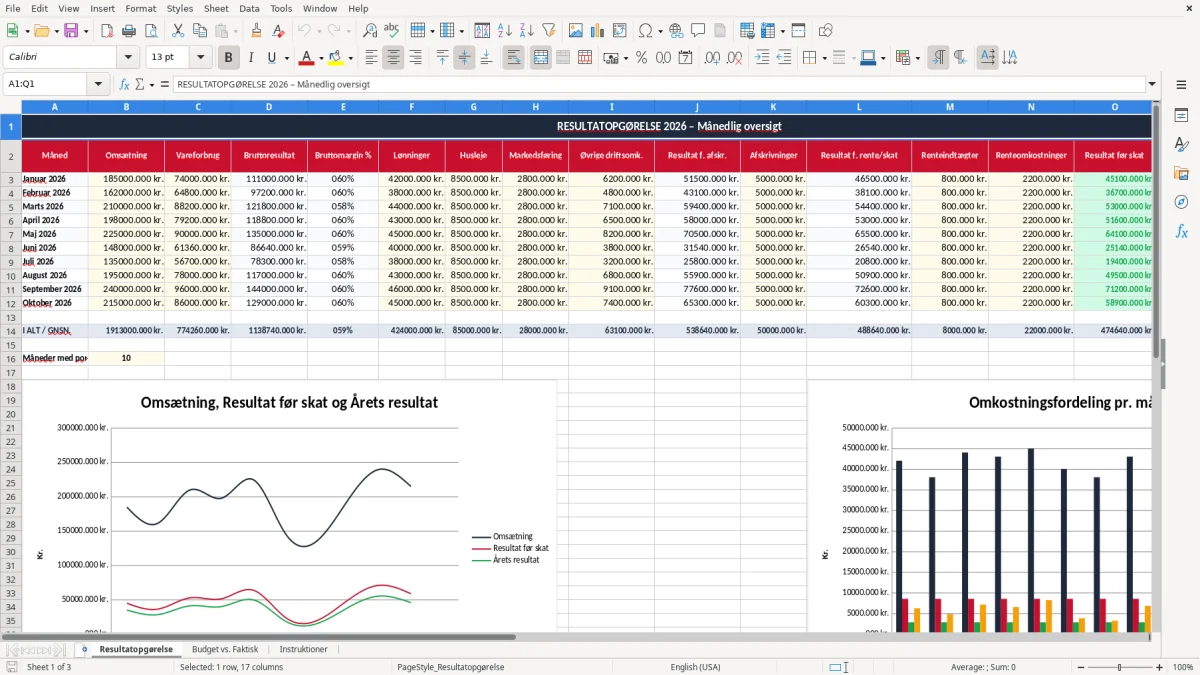Toggle Center Horizontally alignment

(393, 58)
